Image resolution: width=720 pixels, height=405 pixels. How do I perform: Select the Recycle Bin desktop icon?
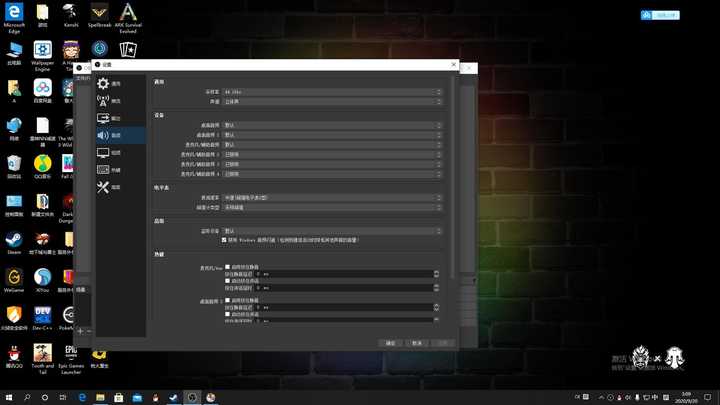click(14, 167)
